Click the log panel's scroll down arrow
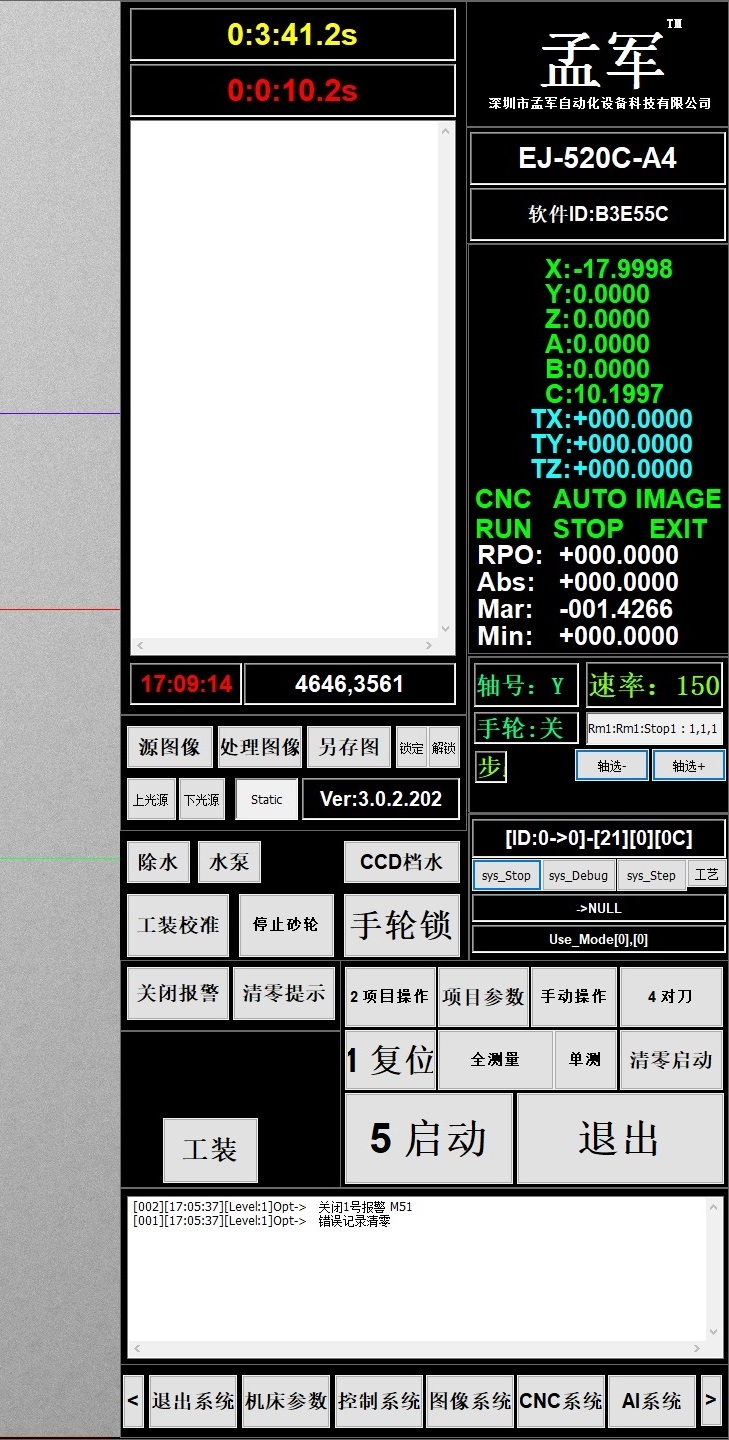729x1440 pixels. [x=713, y=1331]
